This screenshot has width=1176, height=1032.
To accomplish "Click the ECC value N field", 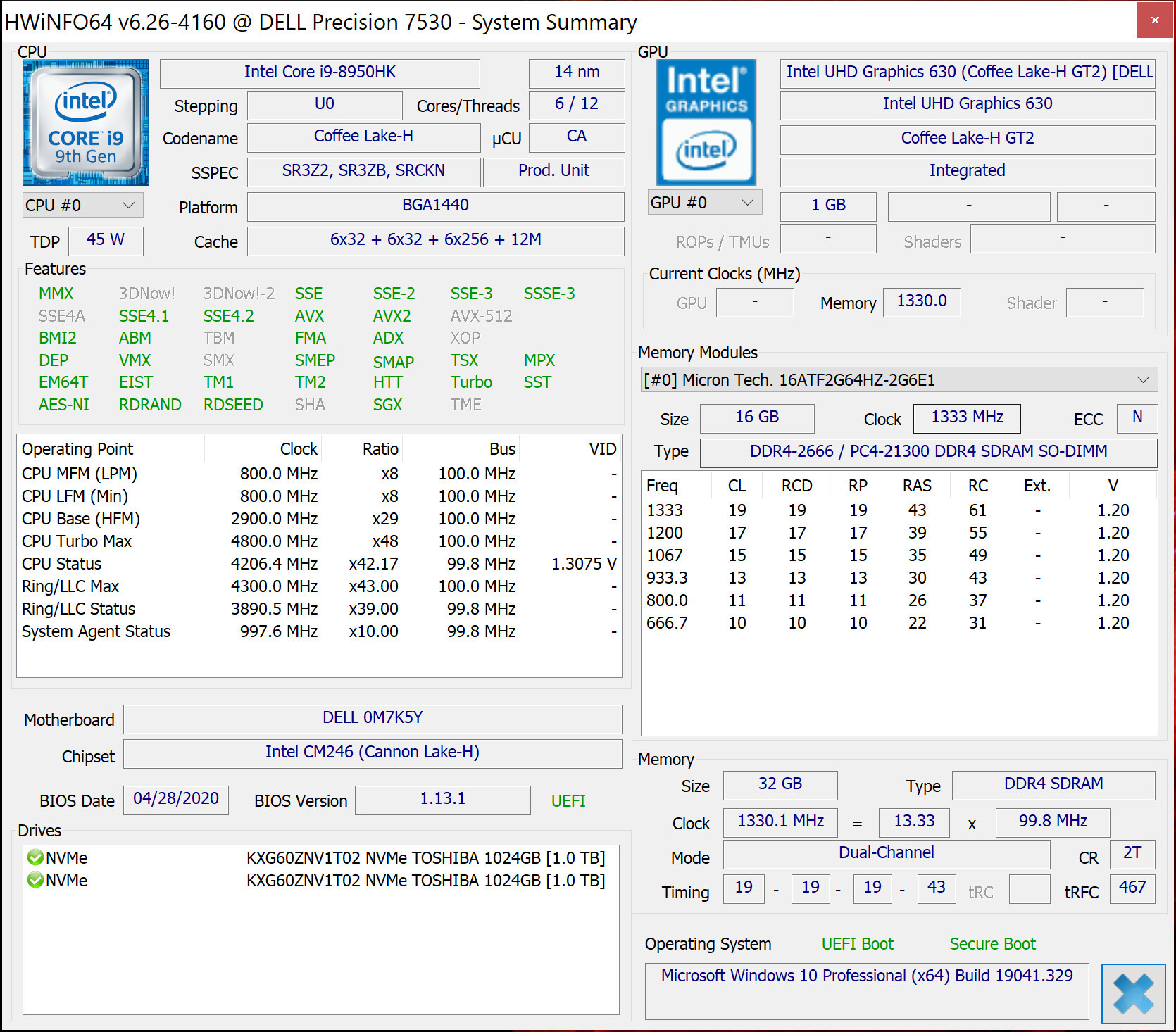I will tap(1137, 417).
